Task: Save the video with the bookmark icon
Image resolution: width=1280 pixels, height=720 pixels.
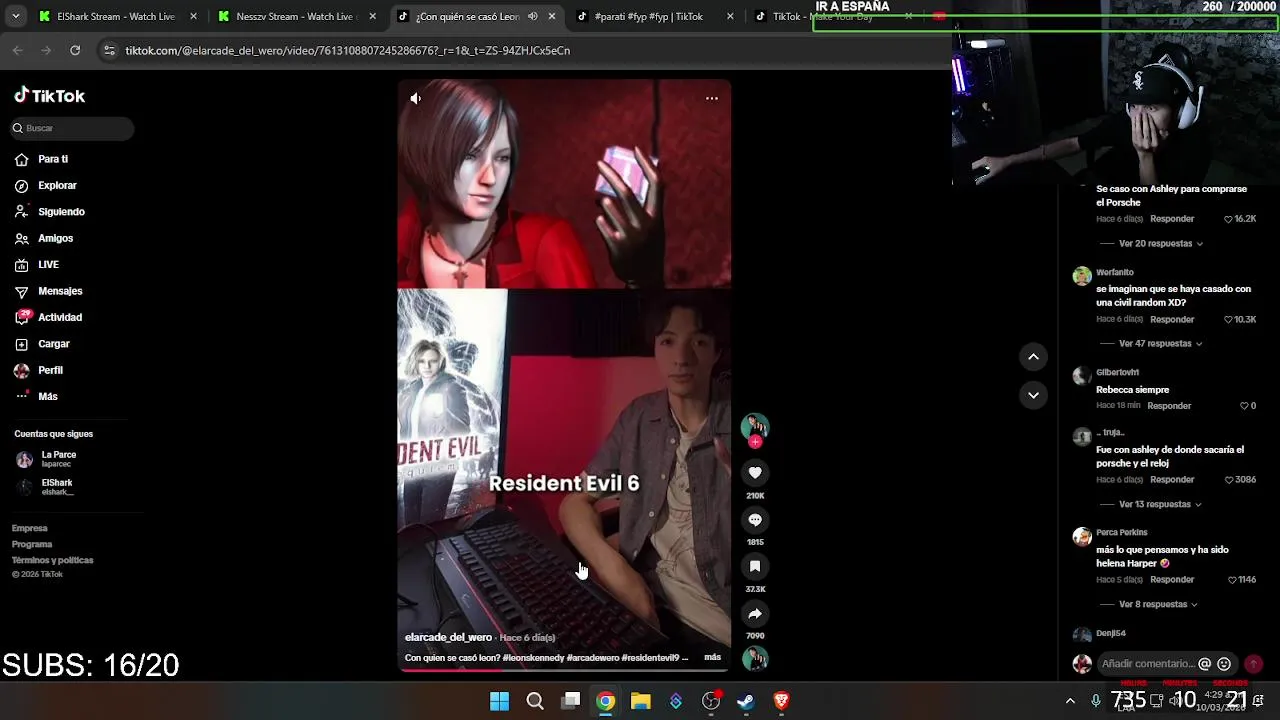Action: [755, 567]
